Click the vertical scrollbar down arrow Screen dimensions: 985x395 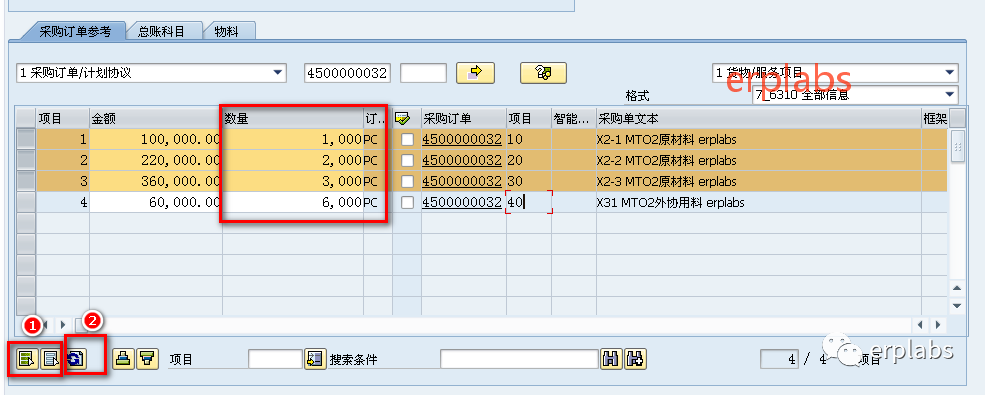pyautogui.click(x=957, y=305)
